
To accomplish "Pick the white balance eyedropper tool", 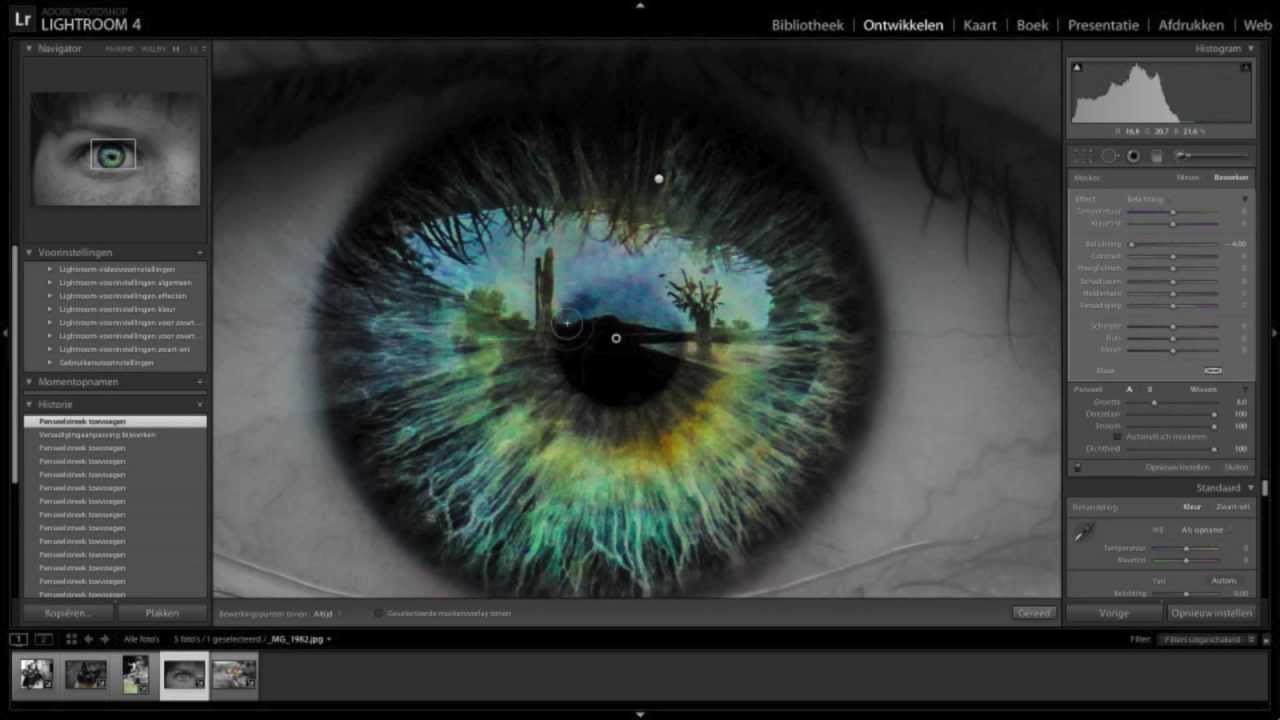I will click(1084, 533).
